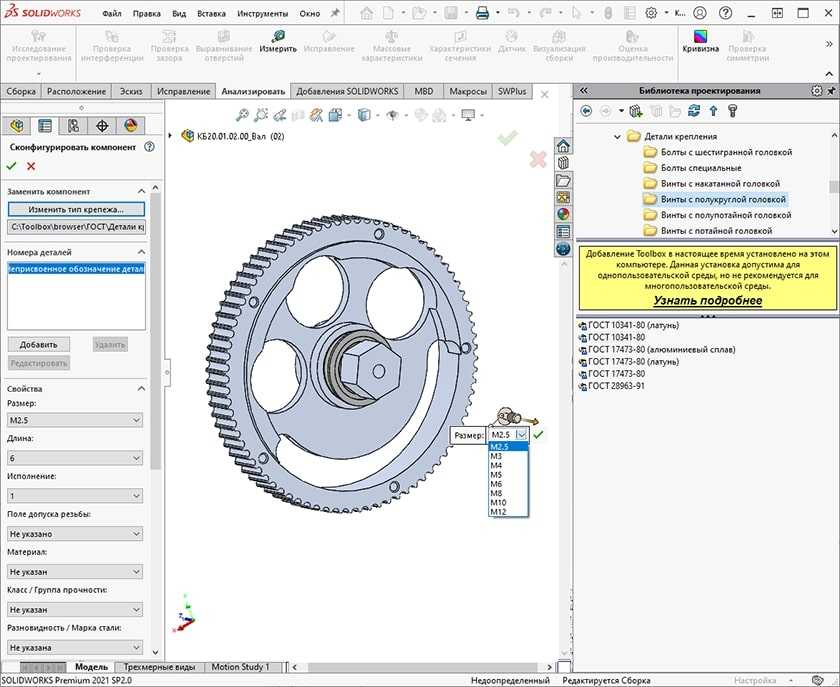Click Zoom to Area in view toolbar
Image resolution: width=840 pixels, height=687 pixels.
coord(261,115)
